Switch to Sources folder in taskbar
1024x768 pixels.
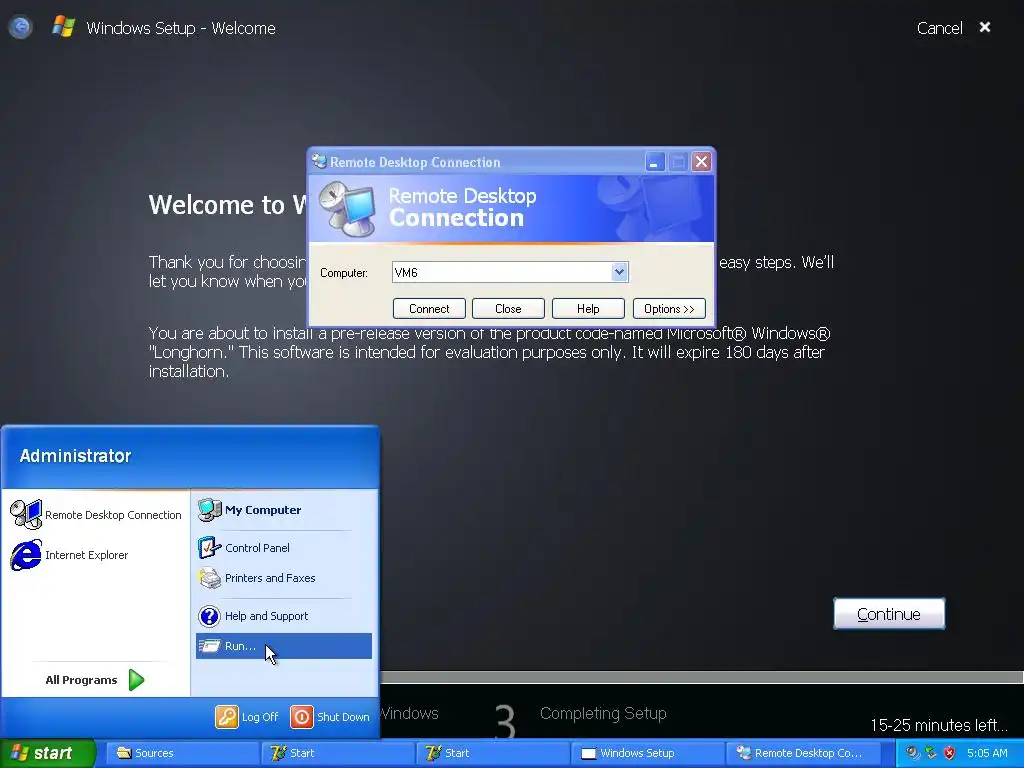point(182,753)
